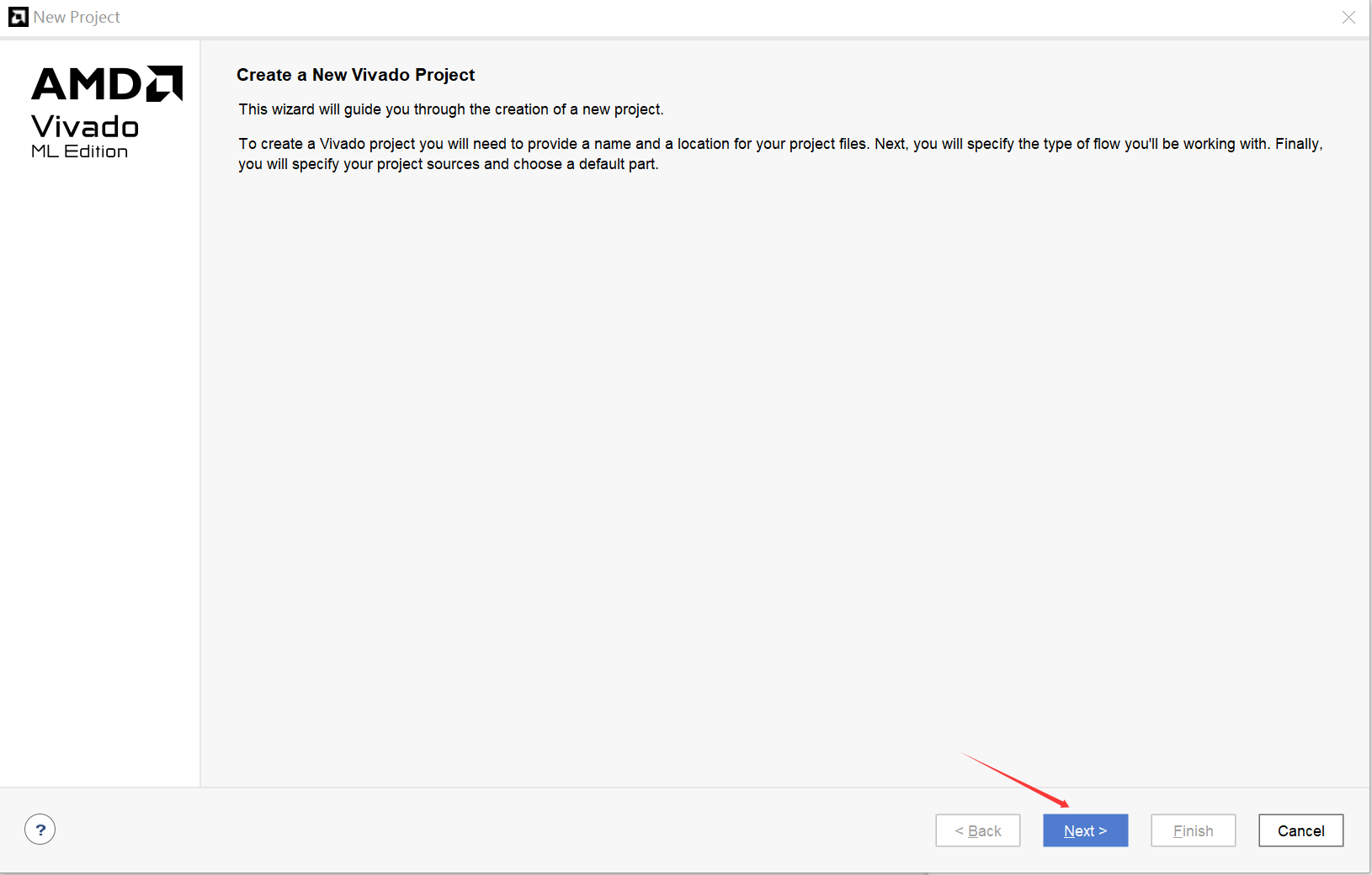This screenshot has width=1372, height=875.
Task: Select the heading 'Create a New Vivado Project'
Action: click(x=355, y=75)
